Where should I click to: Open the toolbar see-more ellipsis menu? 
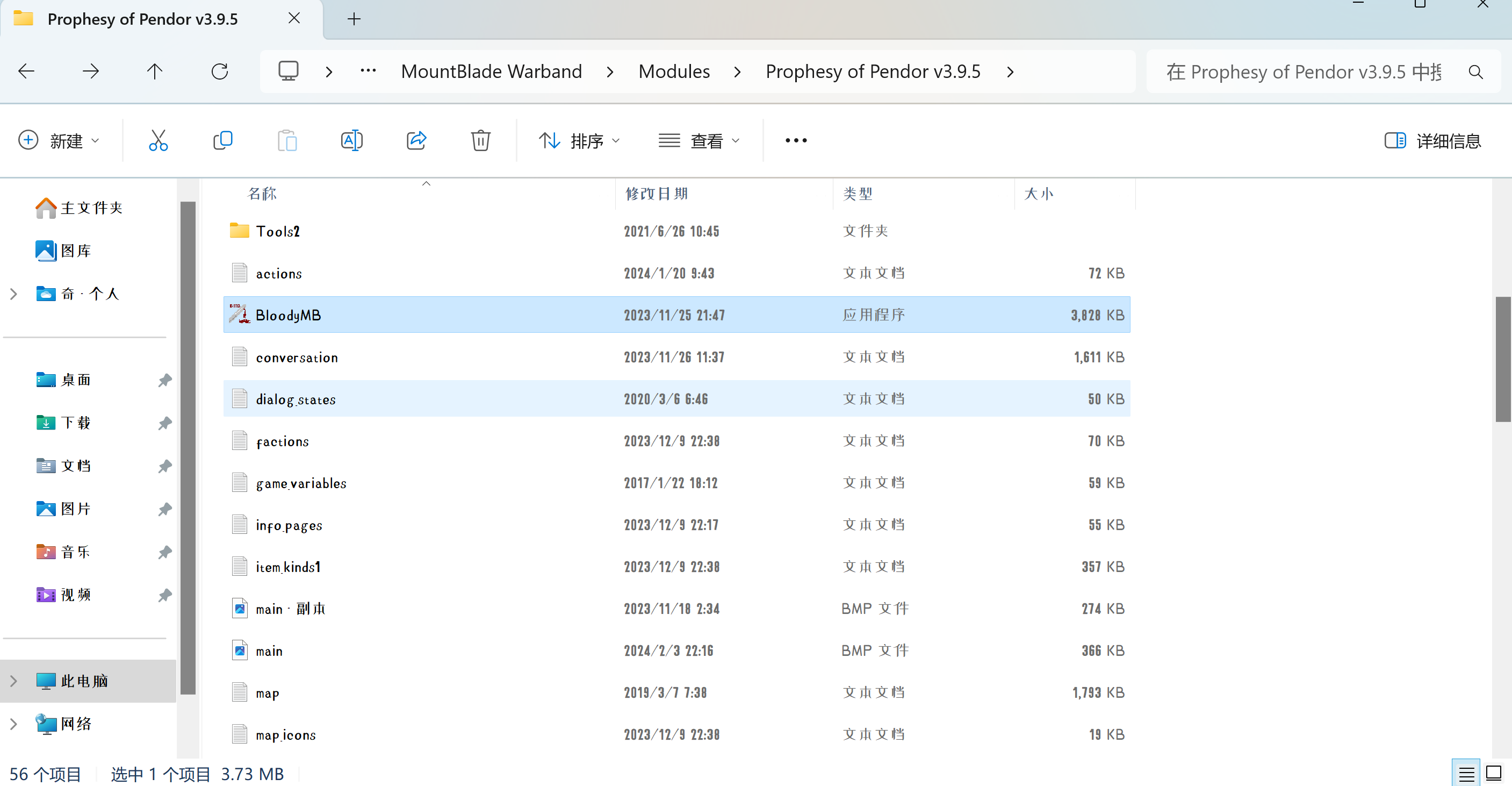(796, 140)
